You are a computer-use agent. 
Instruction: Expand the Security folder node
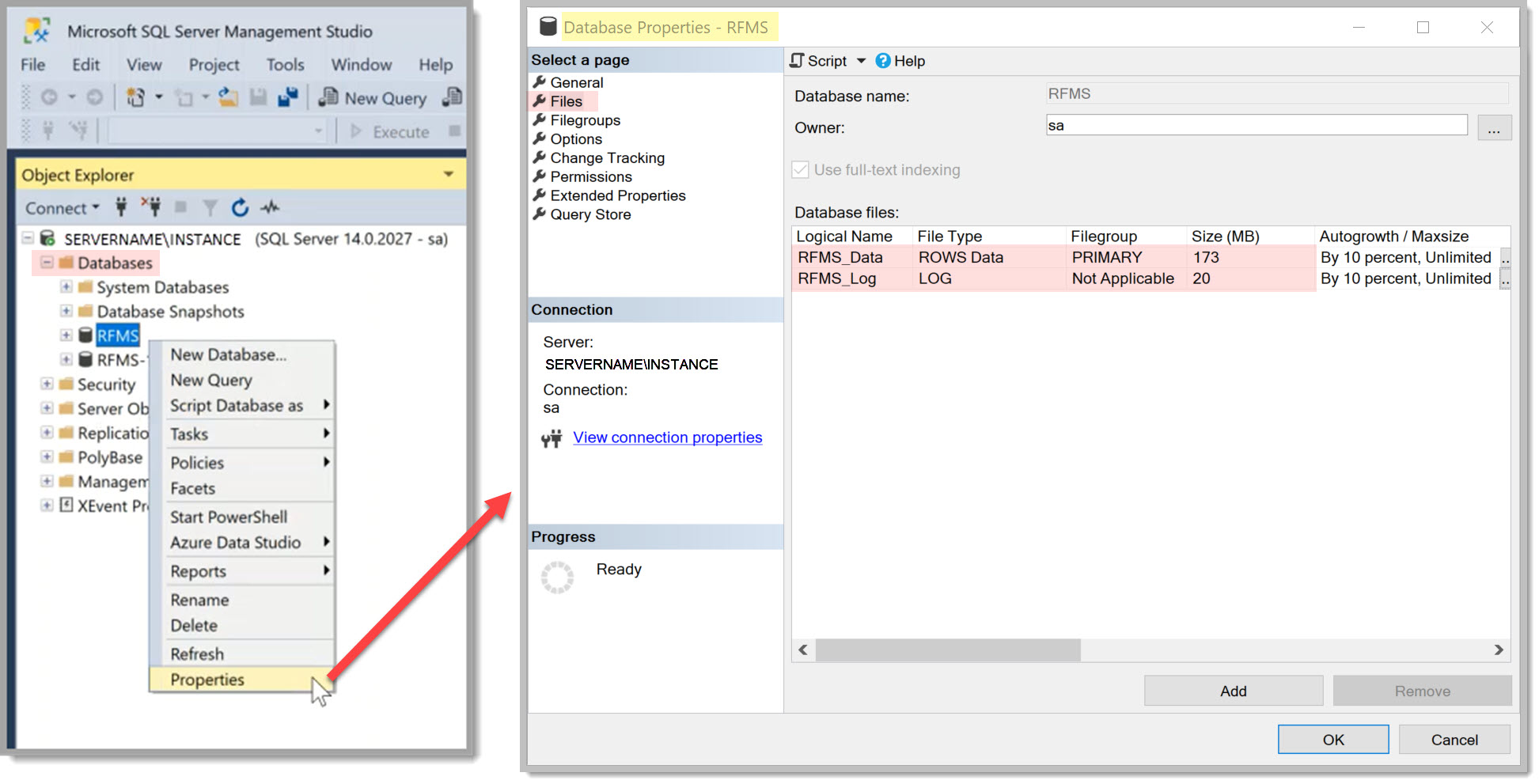click(47, 384)
